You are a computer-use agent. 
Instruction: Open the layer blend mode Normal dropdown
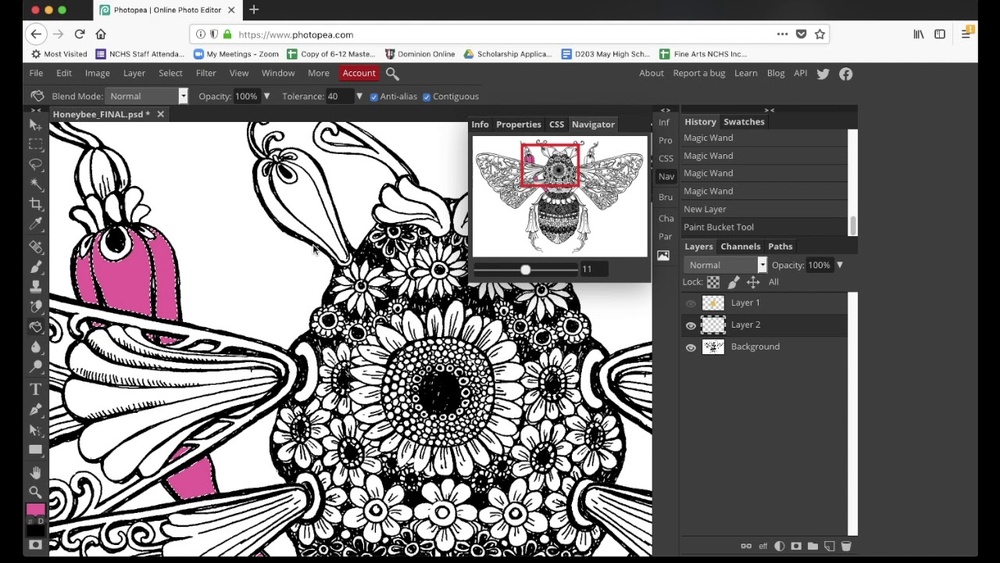point(725,265)
